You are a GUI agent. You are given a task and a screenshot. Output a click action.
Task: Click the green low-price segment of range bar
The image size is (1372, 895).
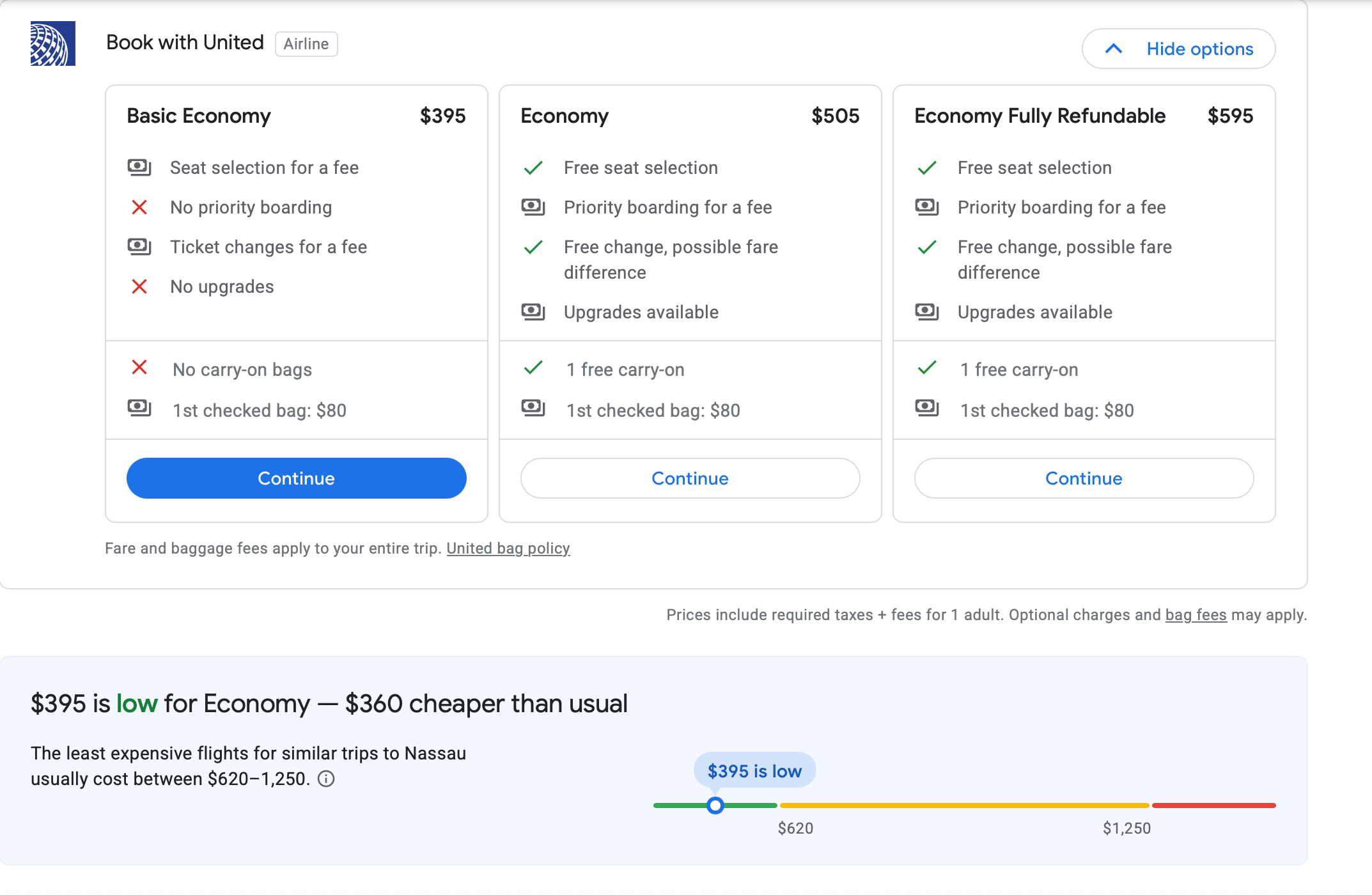click(715, 805)
